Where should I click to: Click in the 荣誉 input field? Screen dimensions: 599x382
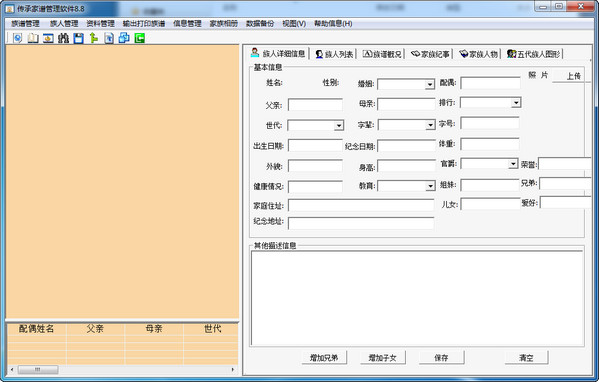click(565, 163)
